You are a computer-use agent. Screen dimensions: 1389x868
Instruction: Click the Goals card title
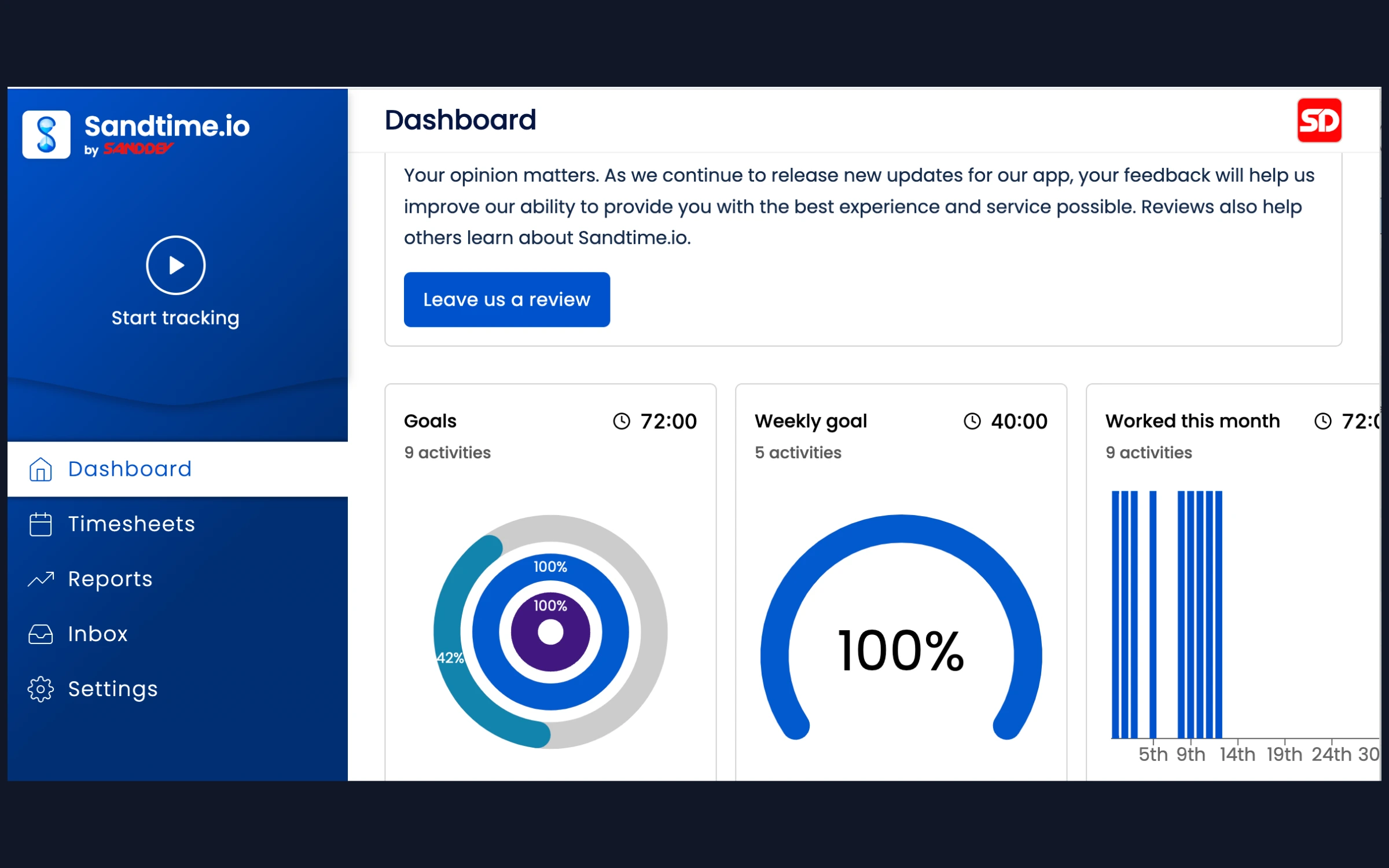[x=430, y=421]
